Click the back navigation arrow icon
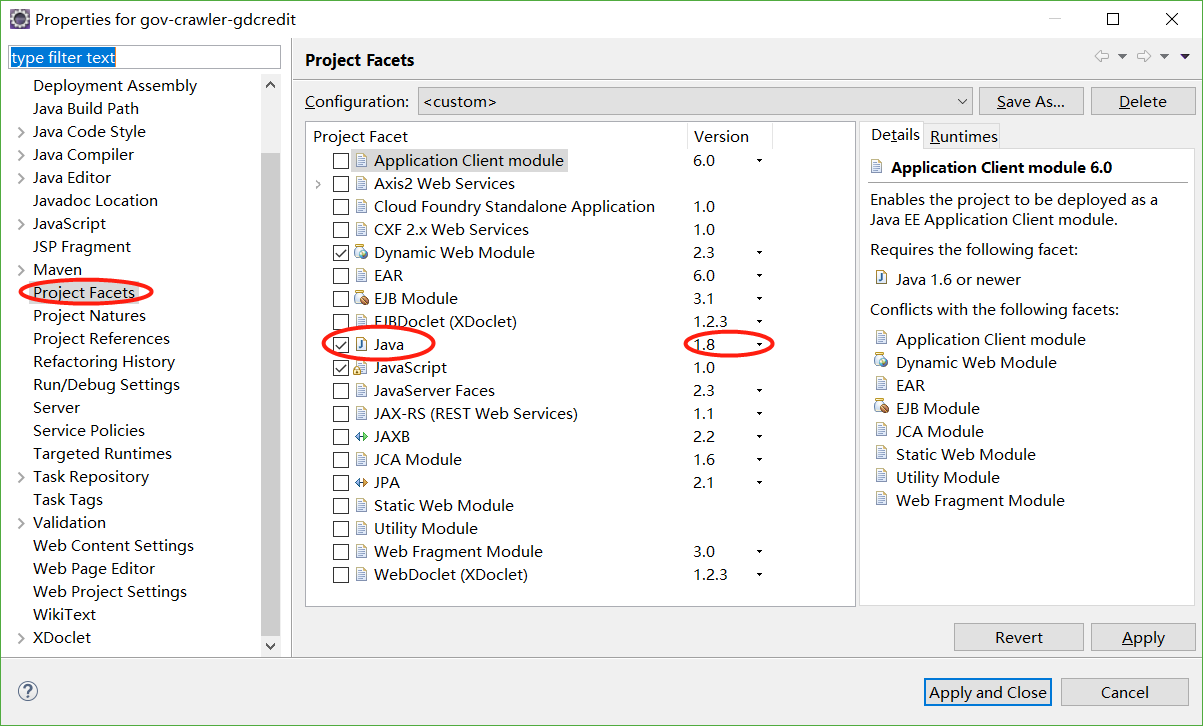1203x726 pixels. coord(1101,57)
